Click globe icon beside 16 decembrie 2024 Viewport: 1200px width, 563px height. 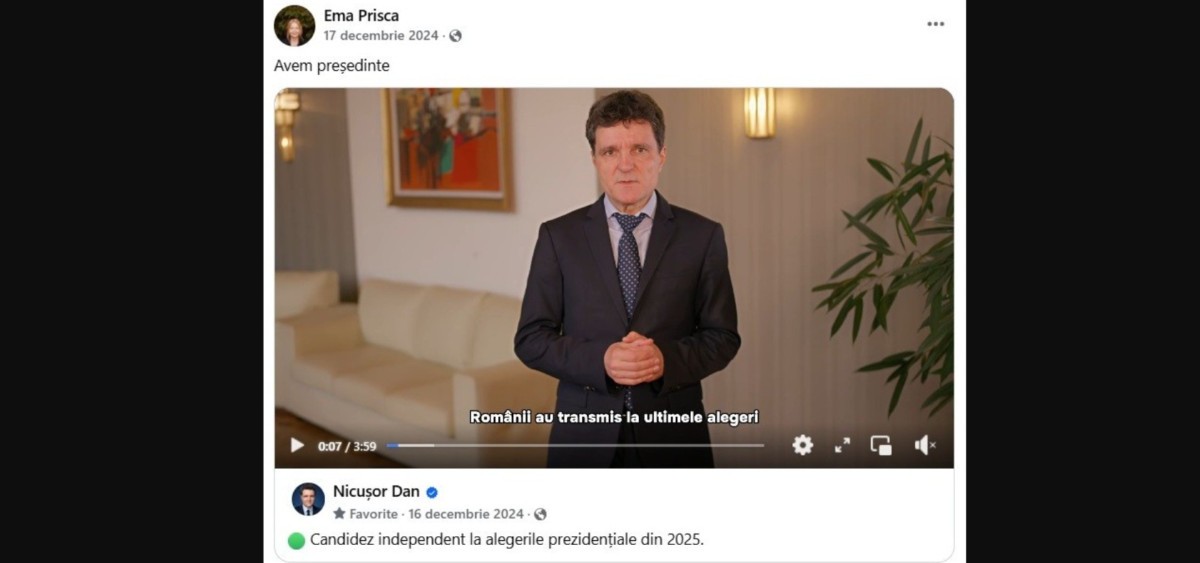click(x=540, y=514)
